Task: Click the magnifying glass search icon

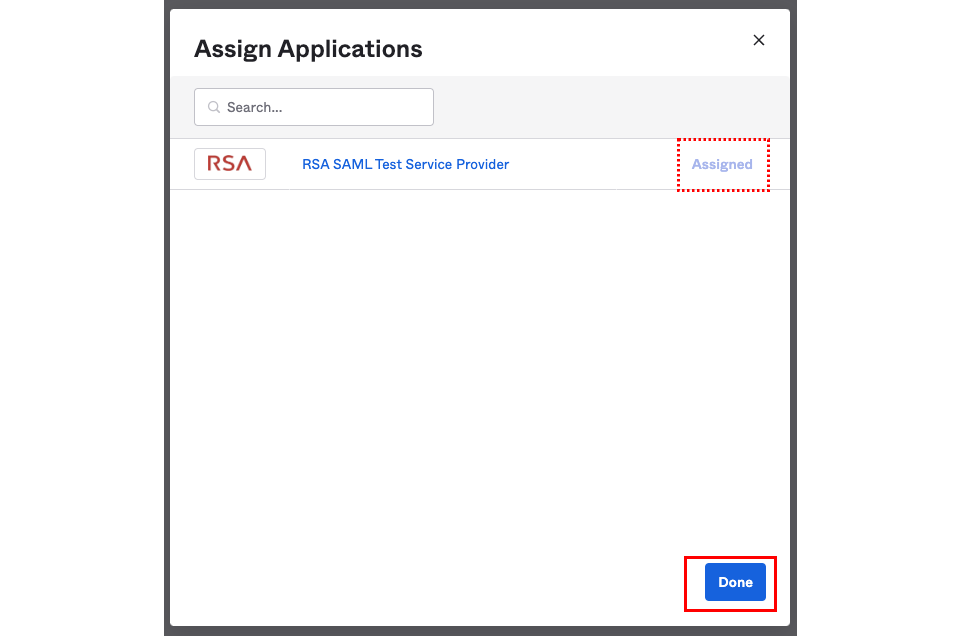Action: tap(214, 107)
